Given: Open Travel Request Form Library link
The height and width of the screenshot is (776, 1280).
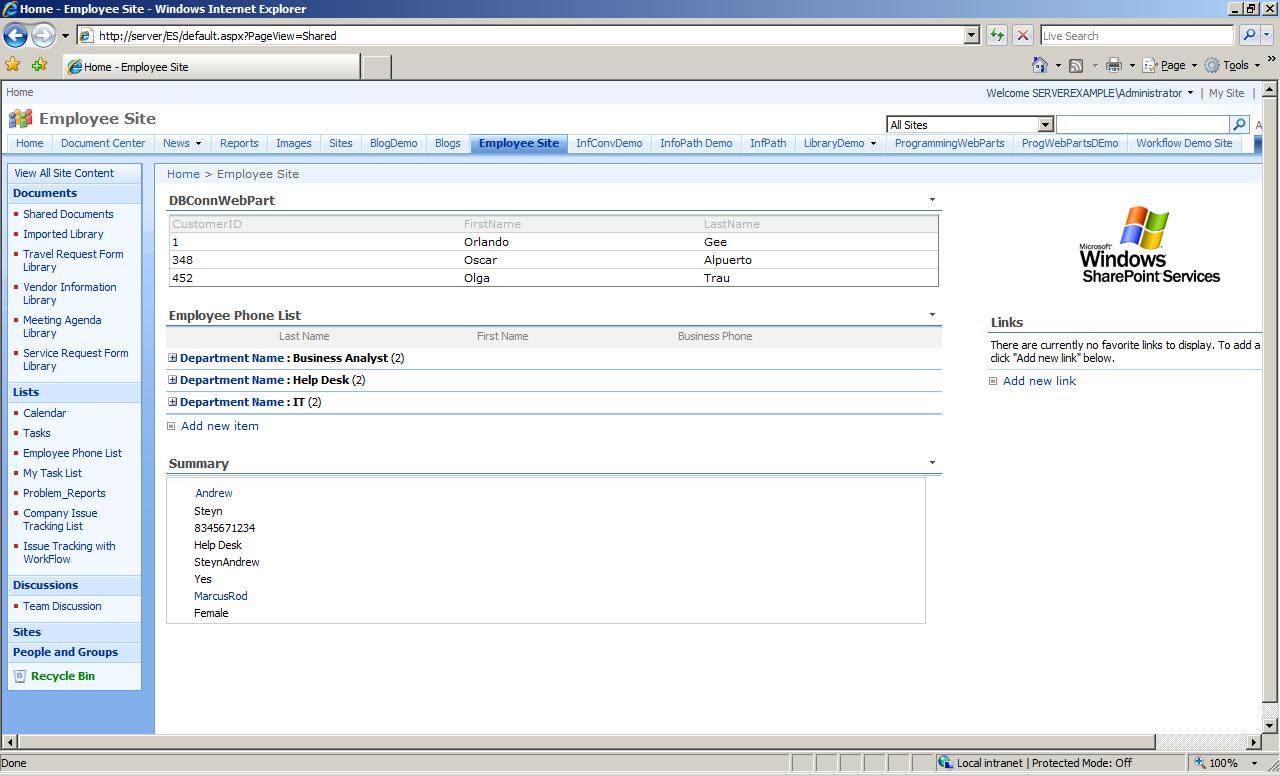Looking at the screenshot, I should pyautogui.click(x=73, y=260).
